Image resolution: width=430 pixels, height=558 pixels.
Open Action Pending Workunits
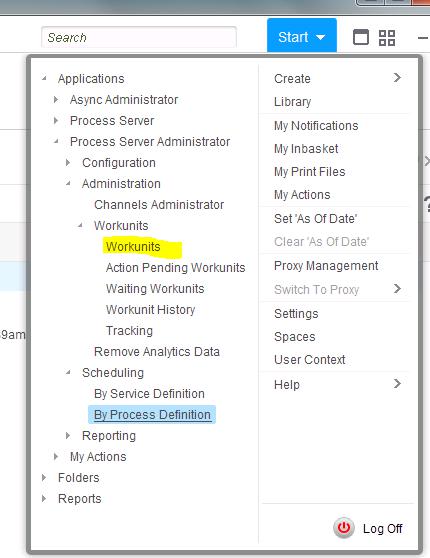pyautogui.click(x=175, y=268)
